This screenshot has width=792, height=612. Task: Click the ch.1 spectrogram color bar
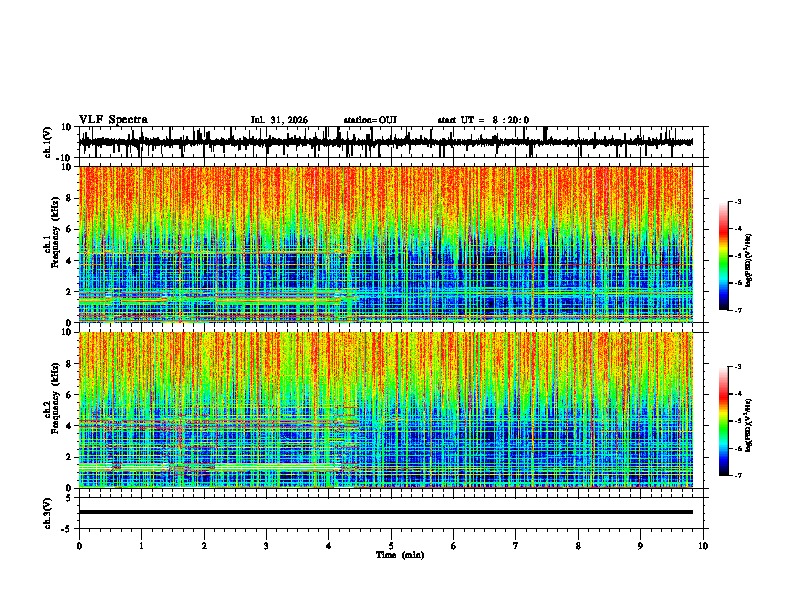(723, 256)
